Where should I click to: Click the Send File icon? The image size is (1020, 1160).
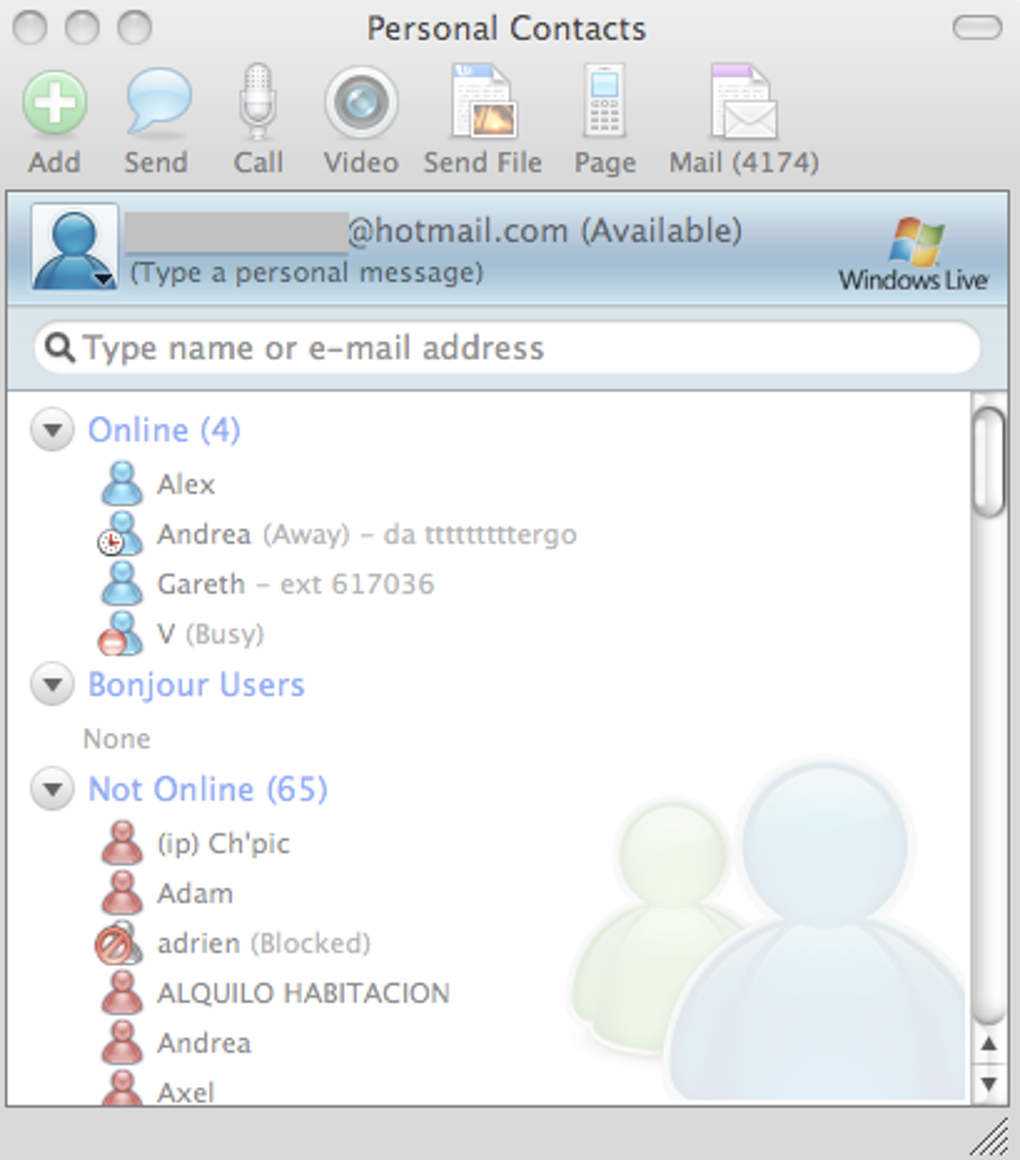click(484, 101)
